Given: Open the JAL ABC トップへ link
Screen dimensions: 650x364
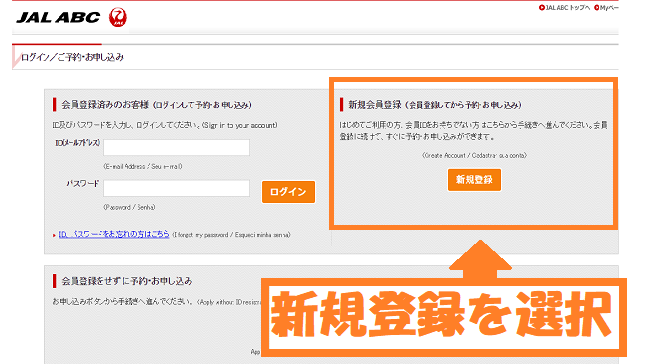Looking at the screenshot, I should tap(564, 7).
